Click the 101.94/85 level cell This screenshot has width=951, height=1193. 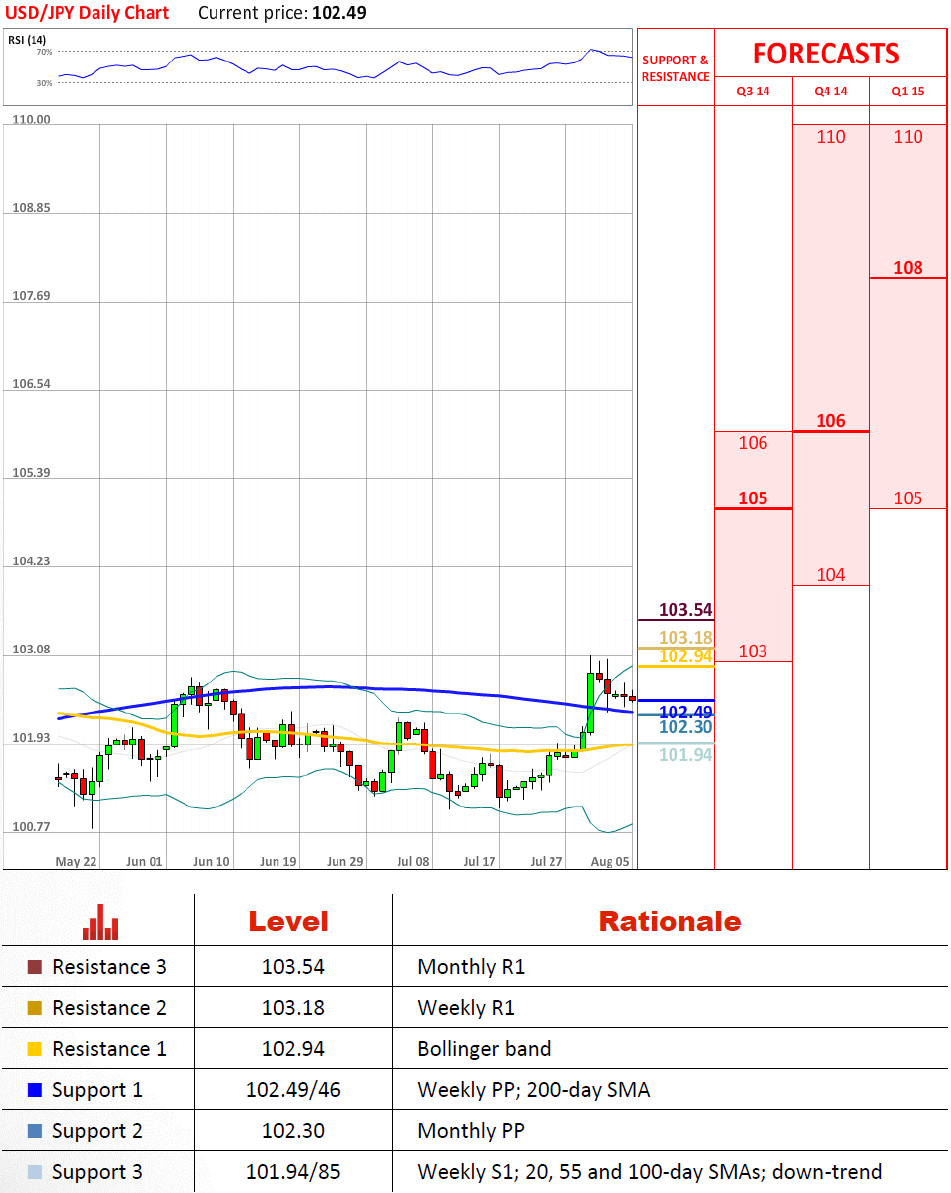coord(293,1172)
